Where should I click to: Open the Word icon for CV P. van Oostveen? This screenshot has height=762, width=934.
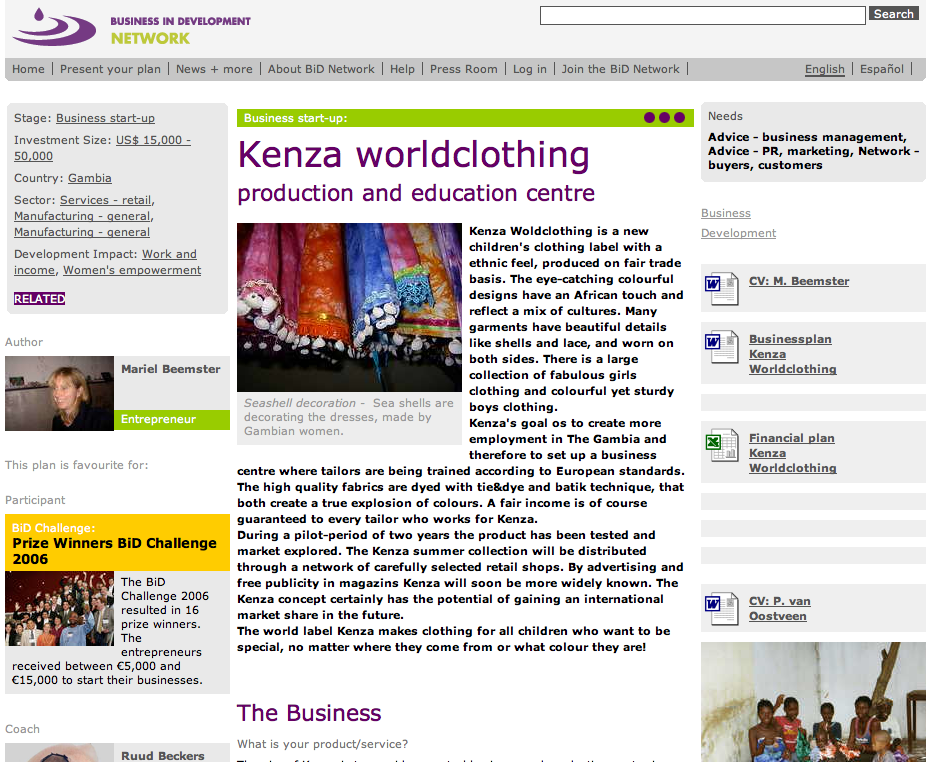coord(721,608)
